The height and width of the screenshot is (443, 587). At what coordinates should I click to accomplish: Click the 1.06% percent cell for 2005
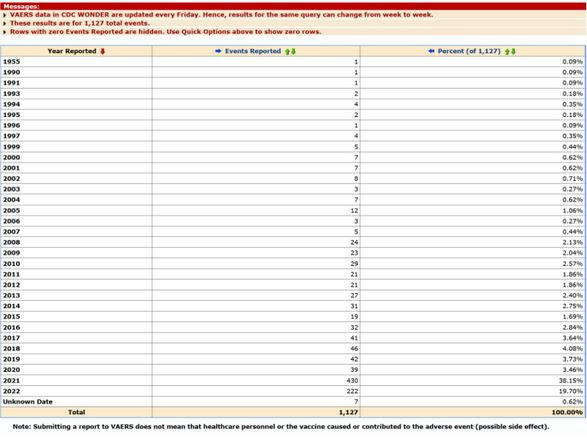[x=572, y=210]
